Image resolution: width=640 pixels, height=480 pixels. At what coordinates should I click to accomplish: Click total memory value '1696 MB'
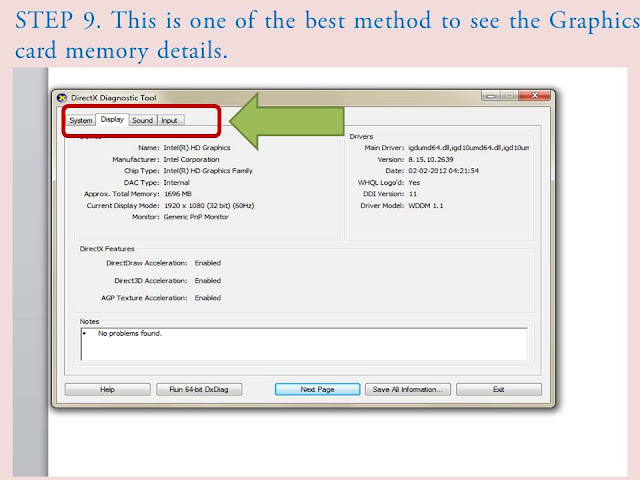coord(178,194)
